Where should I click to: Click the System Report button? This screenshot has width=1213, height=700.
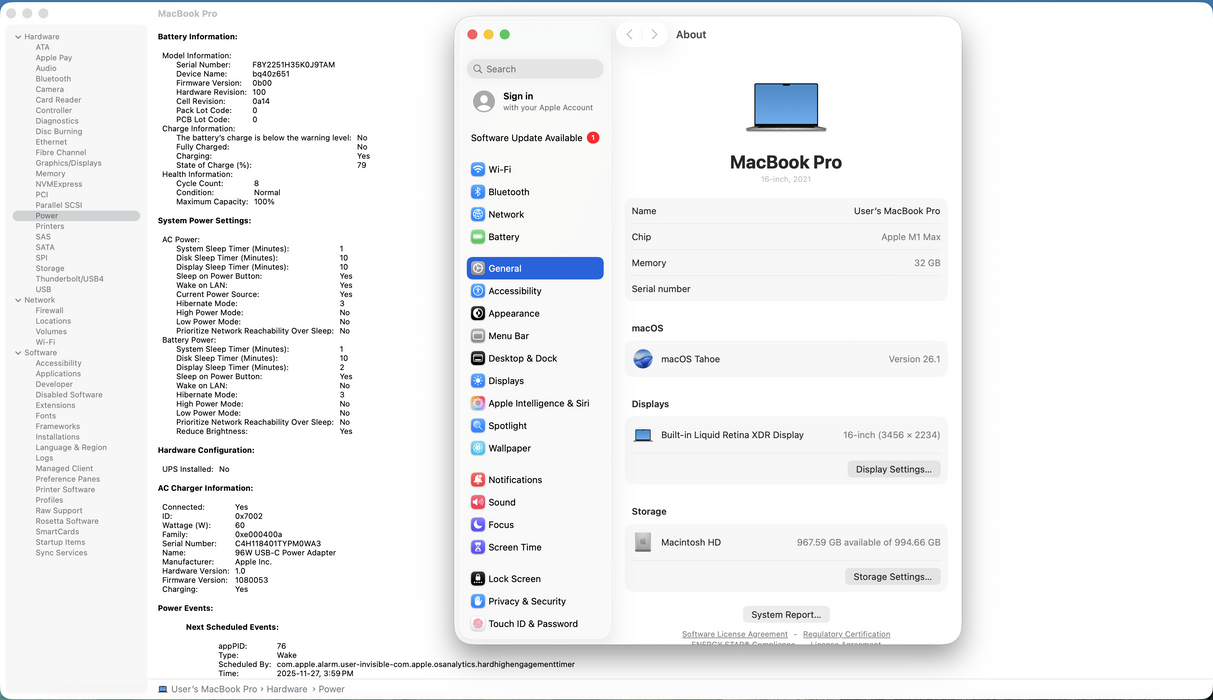click(x=786, y=614)
